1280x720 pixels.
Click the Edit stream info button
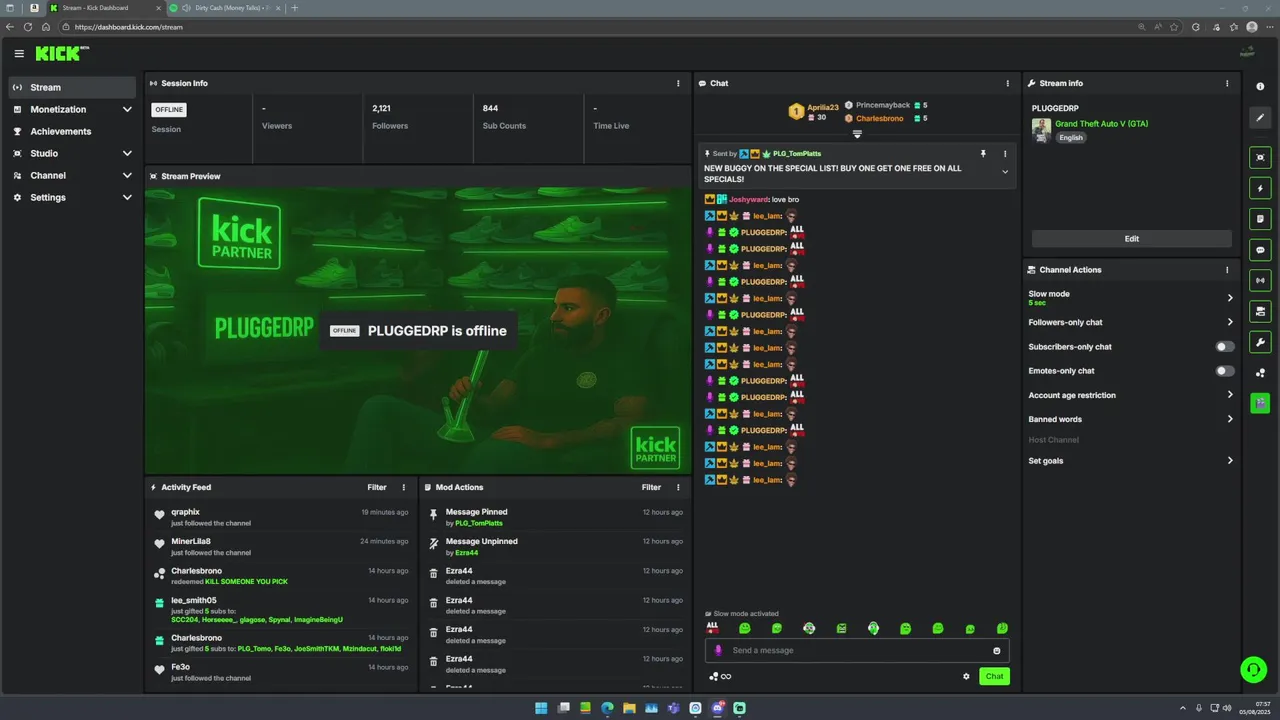point(1131,239)
